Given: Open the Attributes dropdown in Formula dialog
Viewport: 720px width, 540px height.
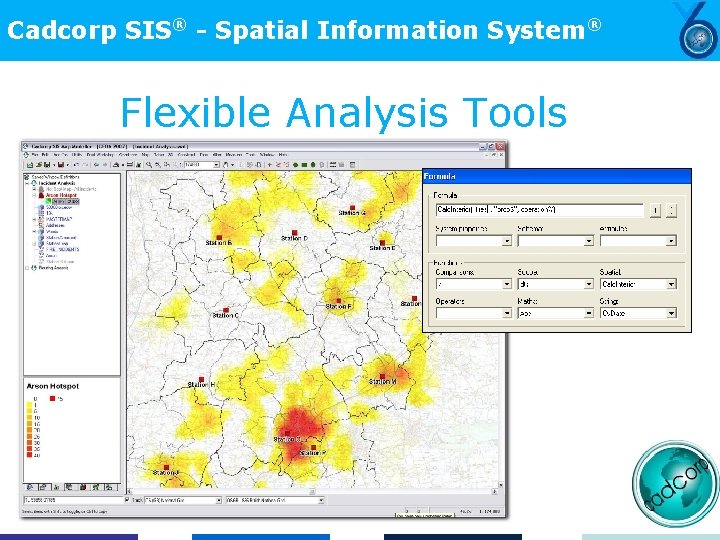Looking at the screenshot, I should [671, 241].
